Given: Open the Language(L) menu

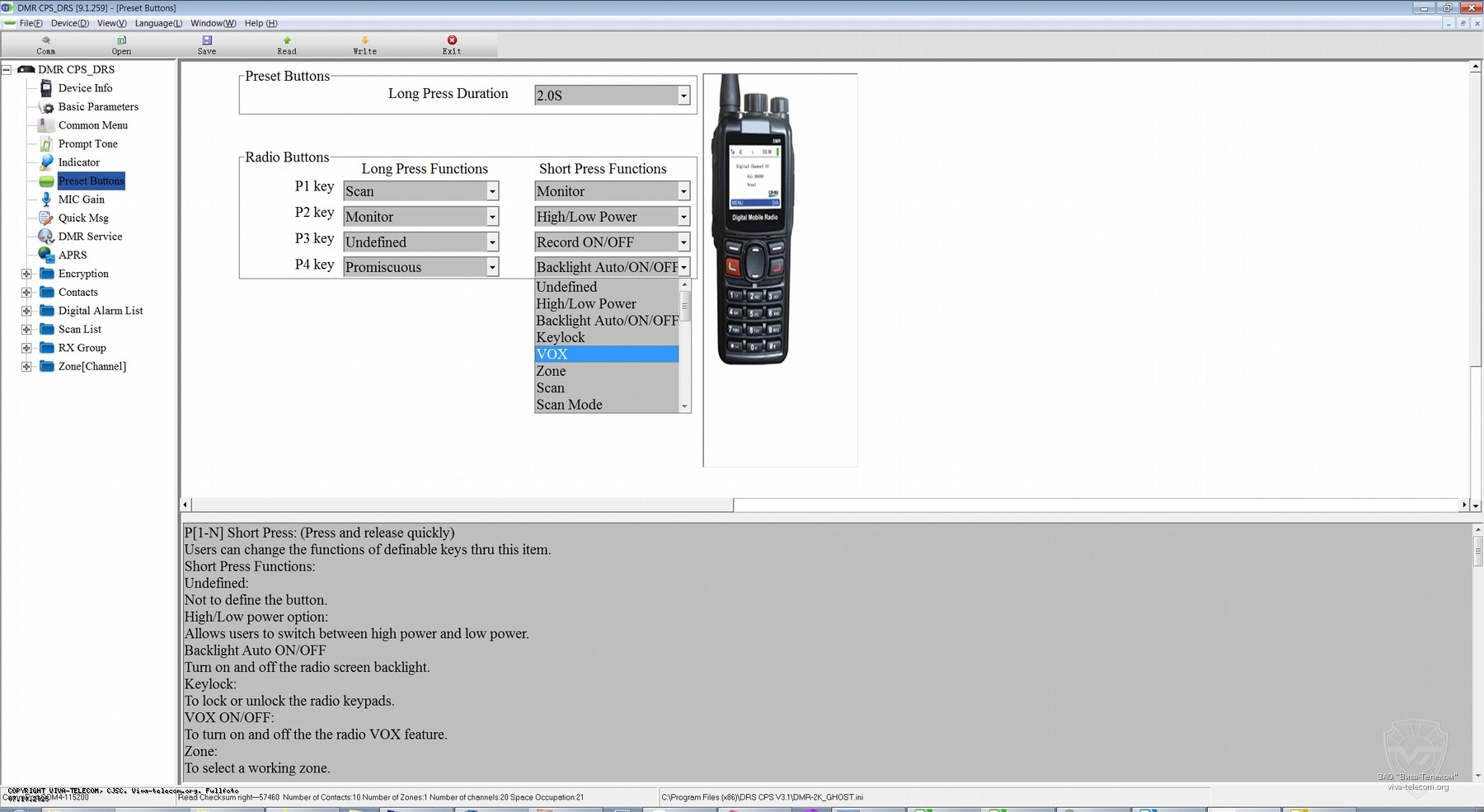Looking at the screenshot, I should coord(158,23).
